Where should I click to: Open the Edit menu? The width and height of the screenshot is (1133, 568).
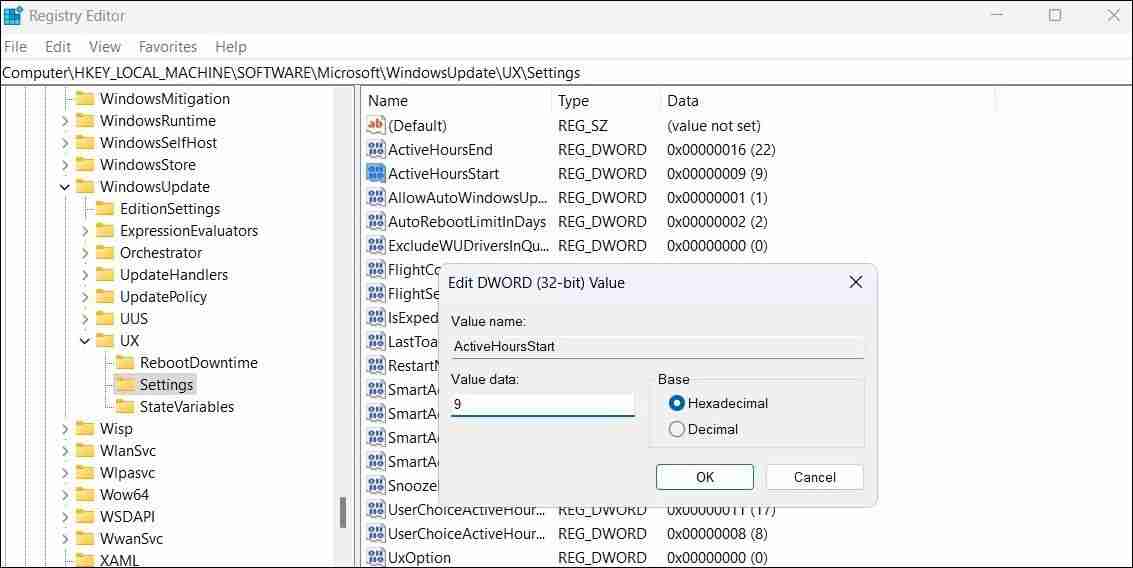(58, 46)
